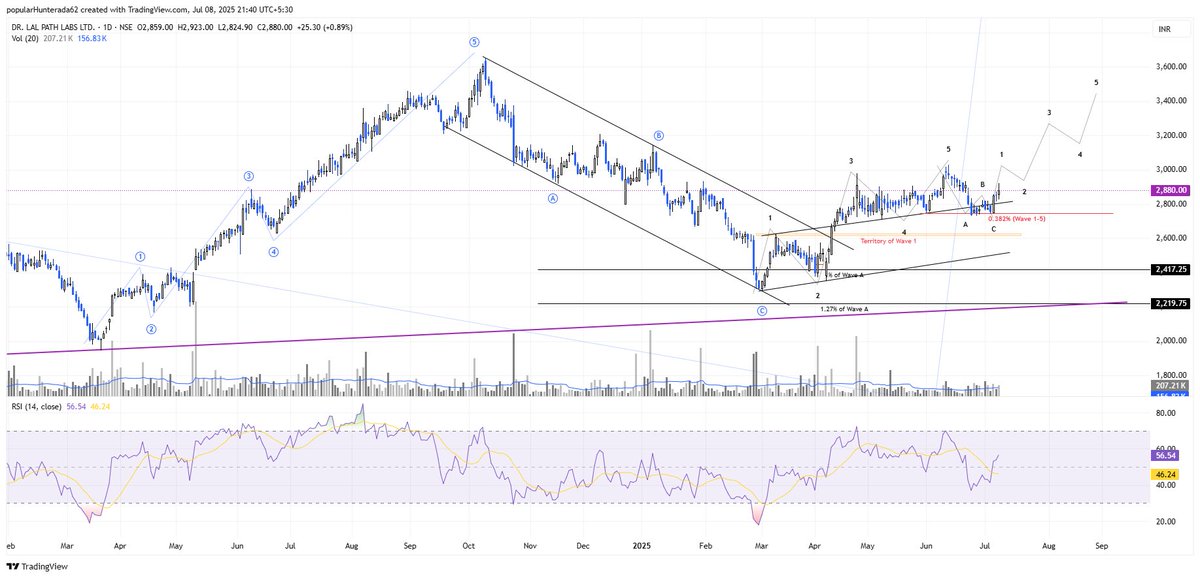
Task: Click the uncircled A corrective wave label
Action: pyautogui.click(x=965, y=225)
